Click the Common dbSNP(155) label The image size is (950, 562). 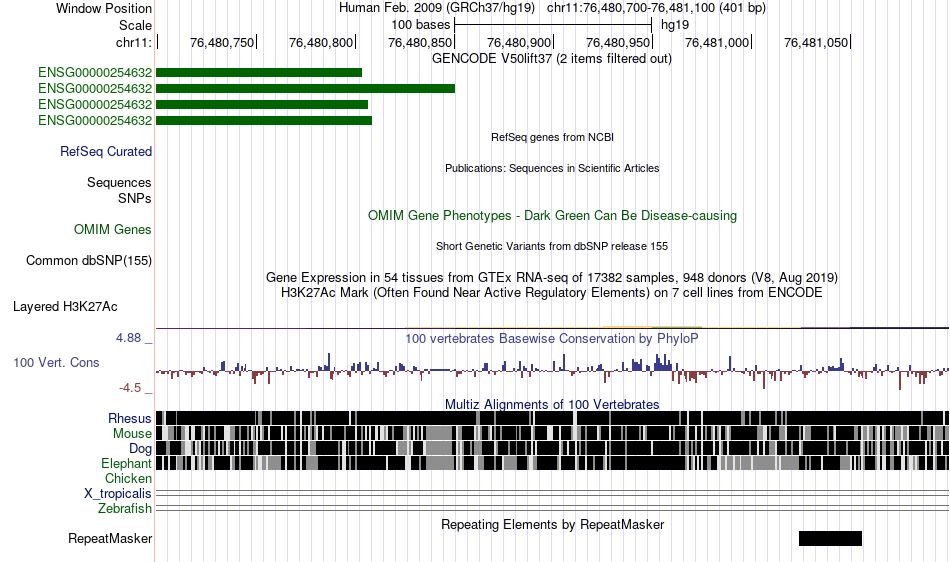click(88, 260)
